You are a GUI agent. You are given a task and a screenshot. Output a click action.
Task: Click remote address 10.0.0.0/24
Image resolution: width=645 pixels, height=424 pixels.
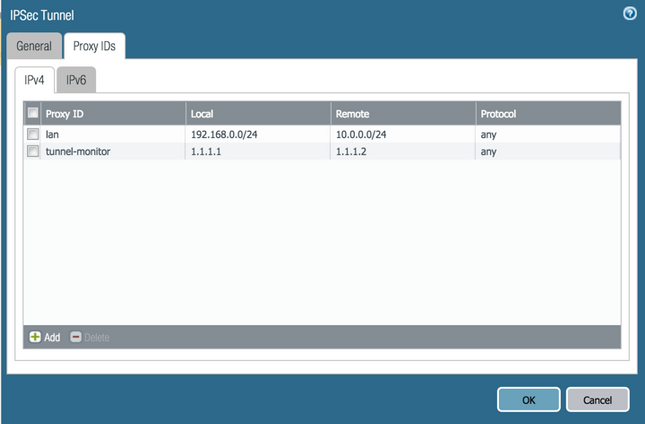[361, 134]
